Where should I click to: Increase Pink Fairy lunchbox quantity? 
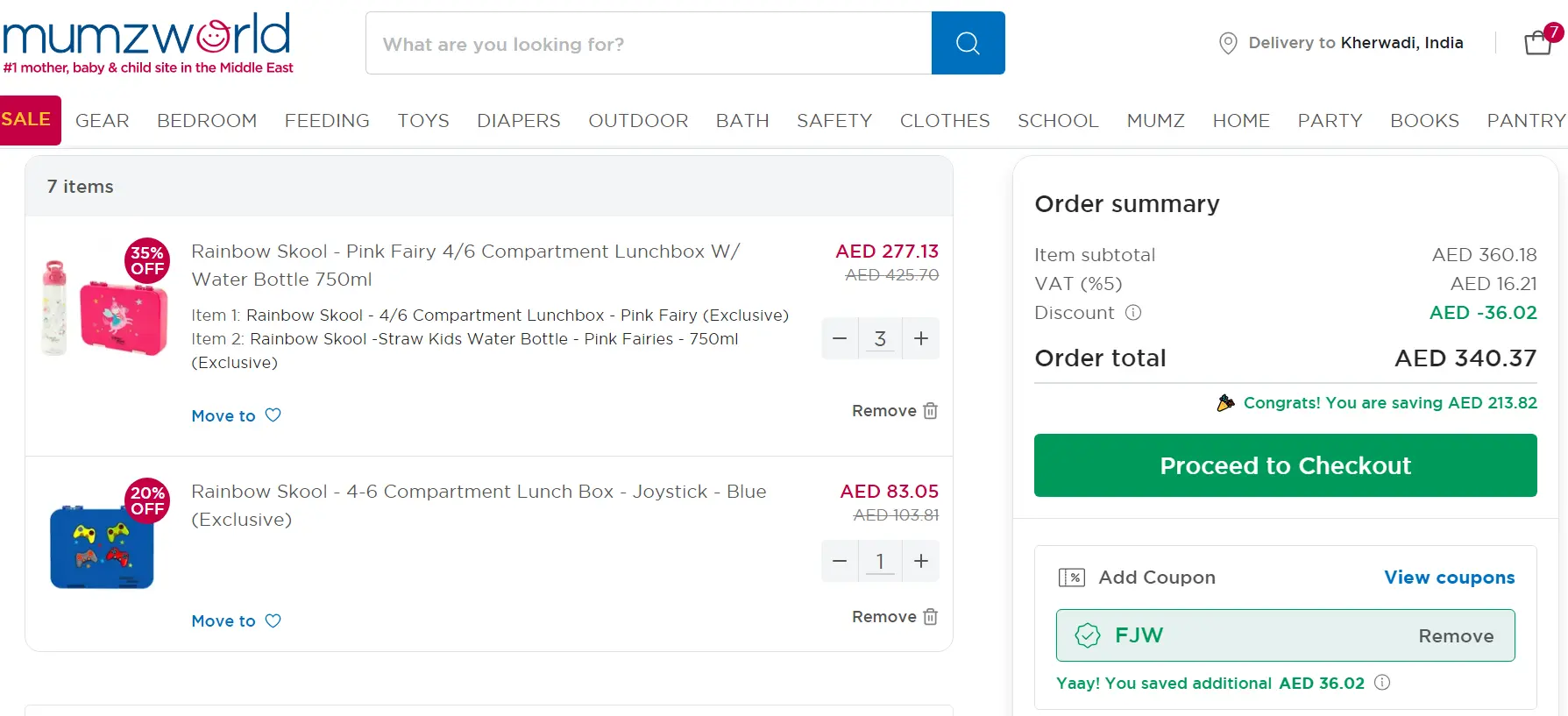(921, 338)
